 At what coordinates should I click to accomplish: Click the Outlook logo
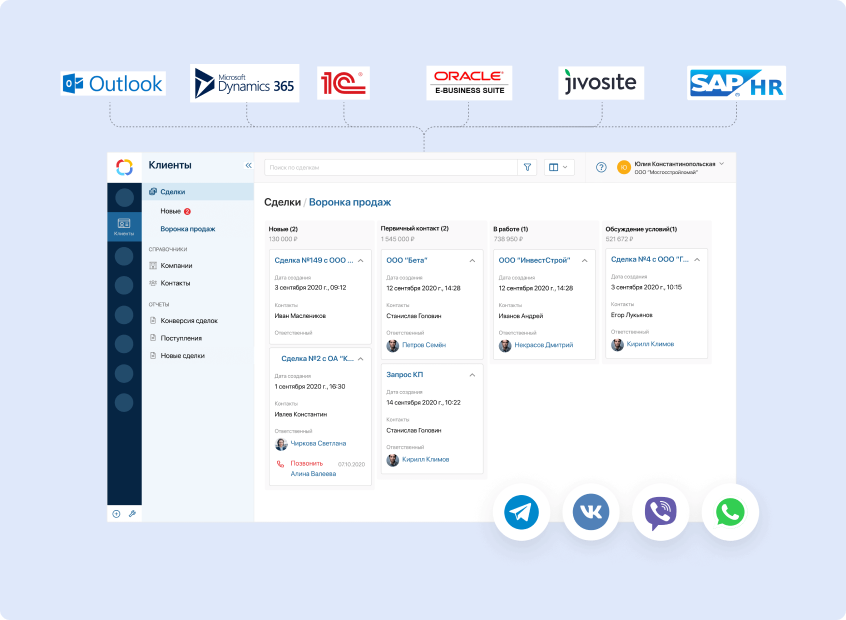[113, 84]
